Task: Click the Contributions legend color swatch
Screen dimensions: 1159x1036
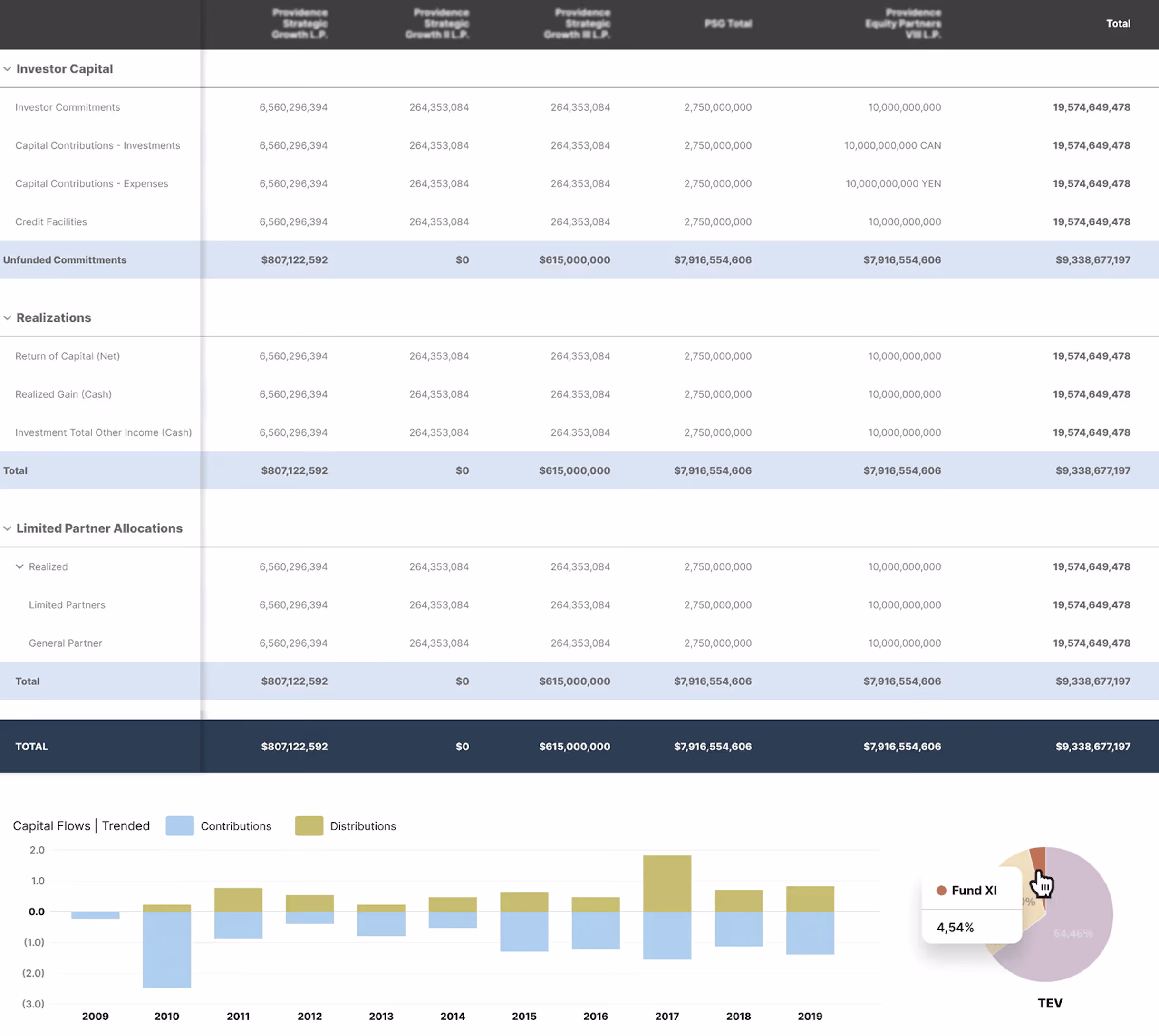Action: [x=179, y=826]
